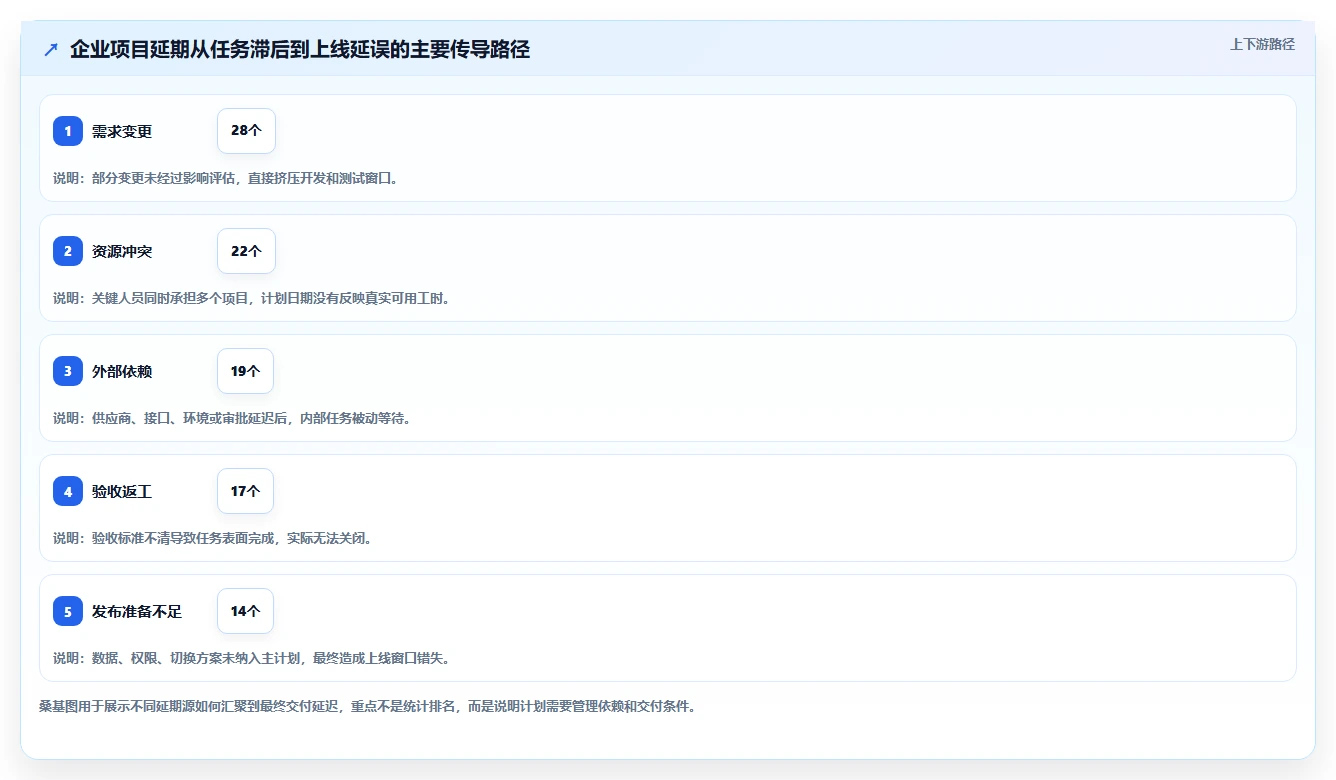
Task: Click the 上下游路径 label at top right
Action: (1262, 44)
